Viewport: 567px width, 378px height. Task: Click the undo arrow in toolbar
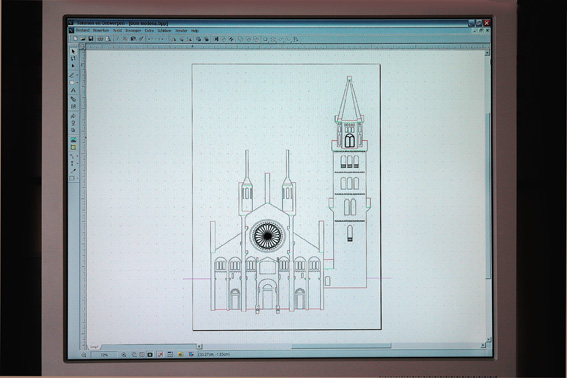point(150,39)
